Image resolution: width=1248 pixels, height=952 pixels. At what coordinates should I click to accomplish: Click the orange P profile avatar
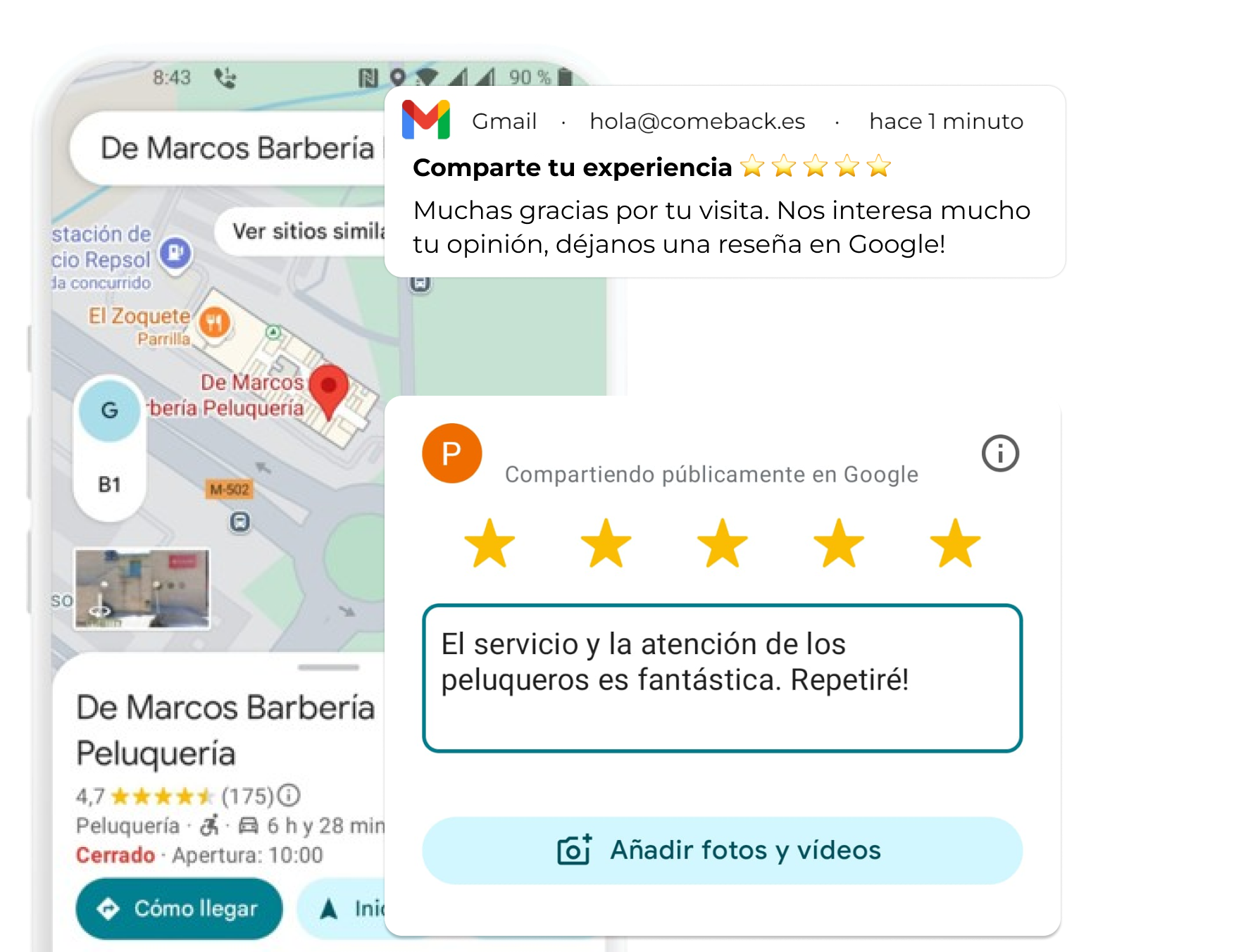(x=451, y=453)
